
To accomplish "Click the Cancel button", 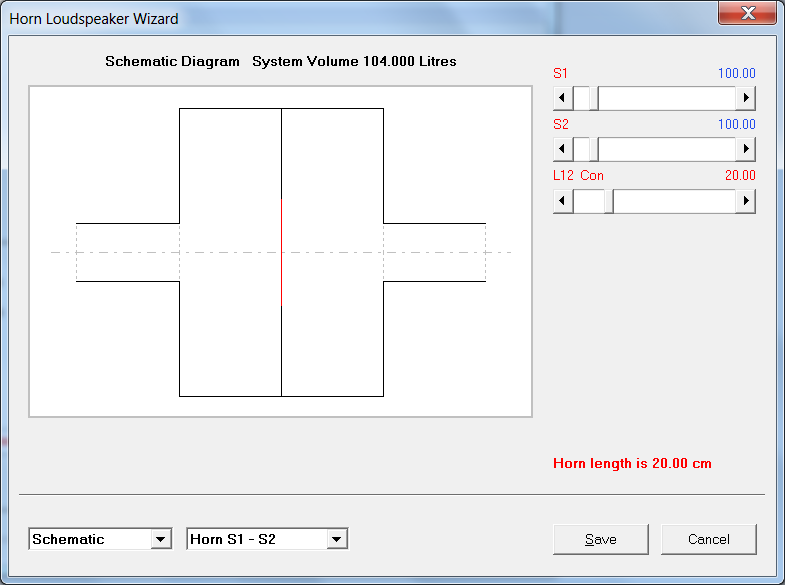I will pos(708,539).
